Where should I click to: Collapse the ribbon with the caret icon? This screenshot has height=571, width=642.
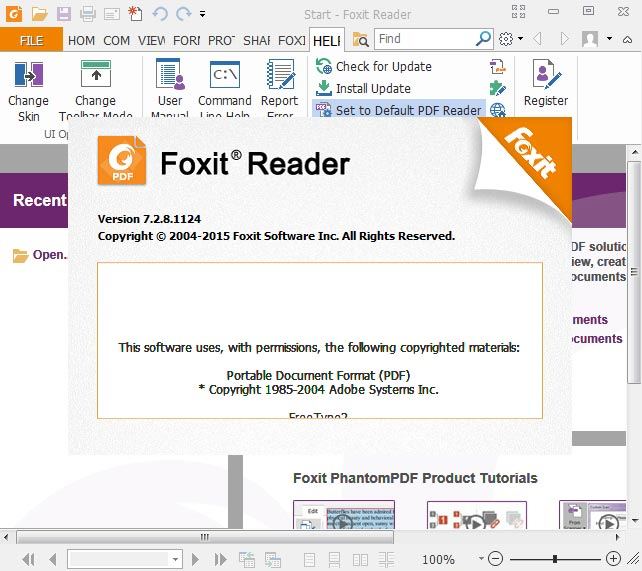click(627, 40)
